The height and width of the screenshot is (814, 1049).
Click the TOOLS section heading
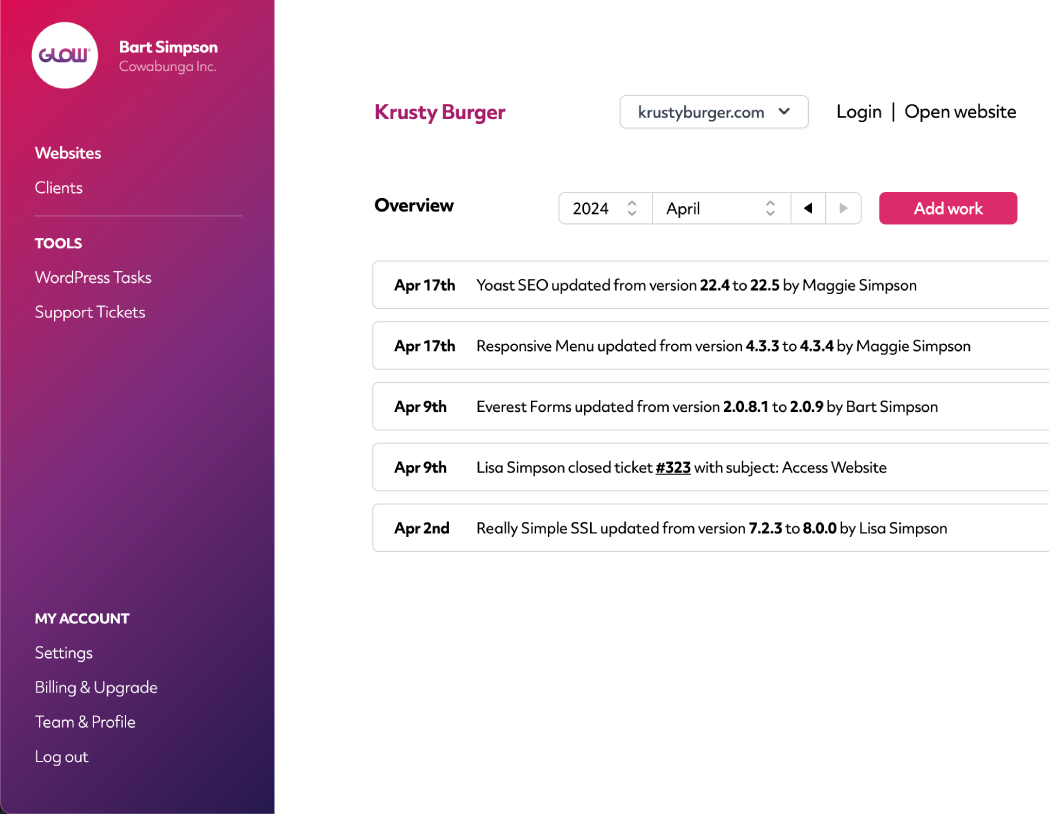58,243
